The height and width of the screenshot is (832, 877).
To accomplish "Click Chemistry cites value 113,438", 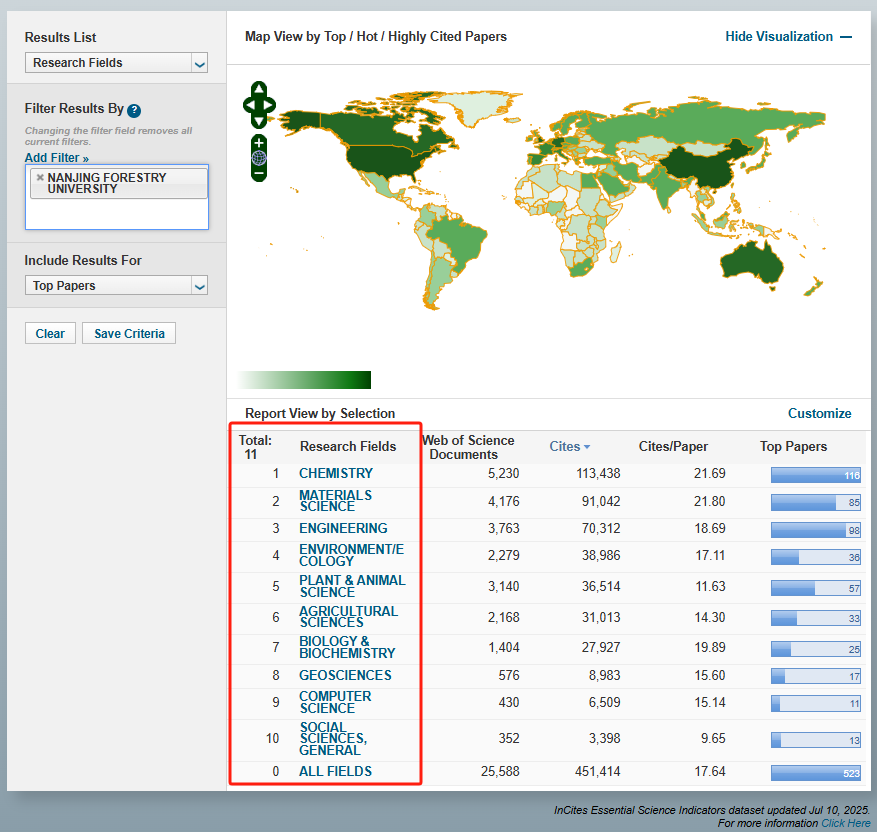I will (x=598, y=473).
